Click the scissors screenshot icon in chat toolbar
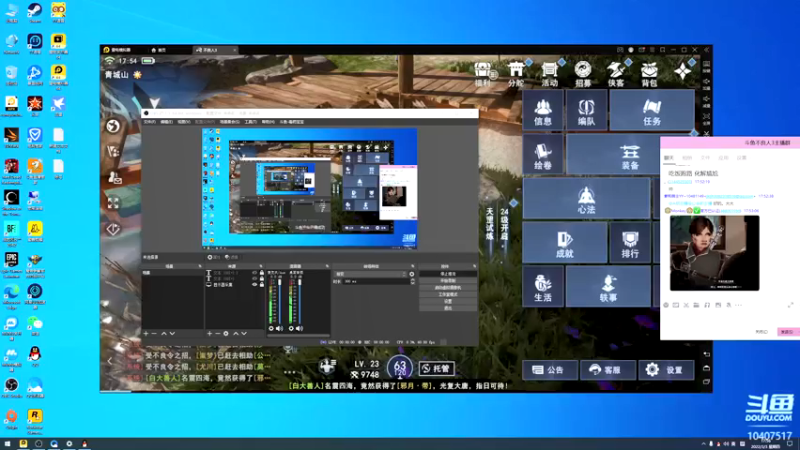Screen dimensions: 800x450 [686, 305]
